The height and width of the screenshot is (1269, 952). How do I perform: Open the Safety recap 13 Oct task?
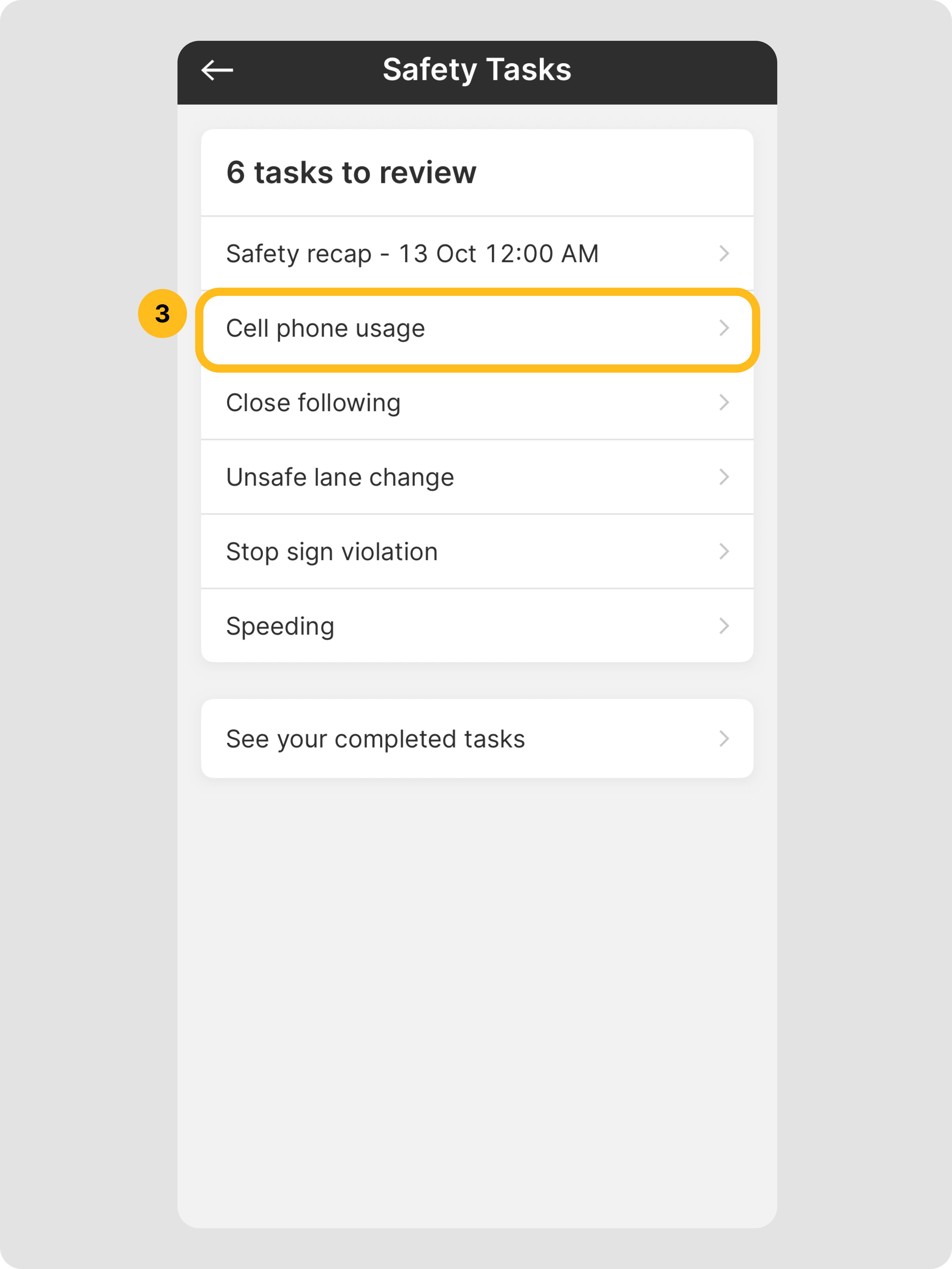412,254
